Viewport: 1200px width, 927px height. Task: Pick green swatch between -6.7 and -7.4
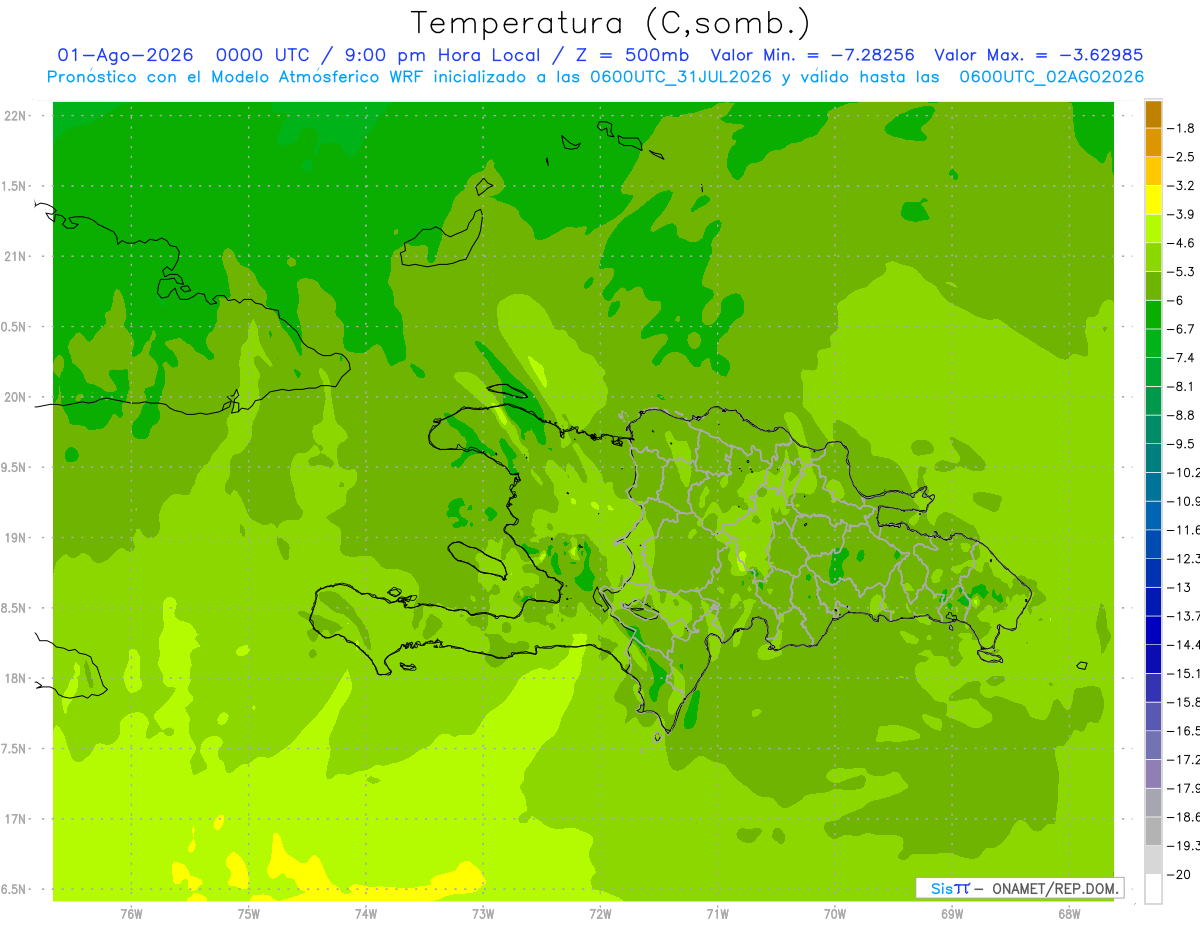tap(1153, 343)
